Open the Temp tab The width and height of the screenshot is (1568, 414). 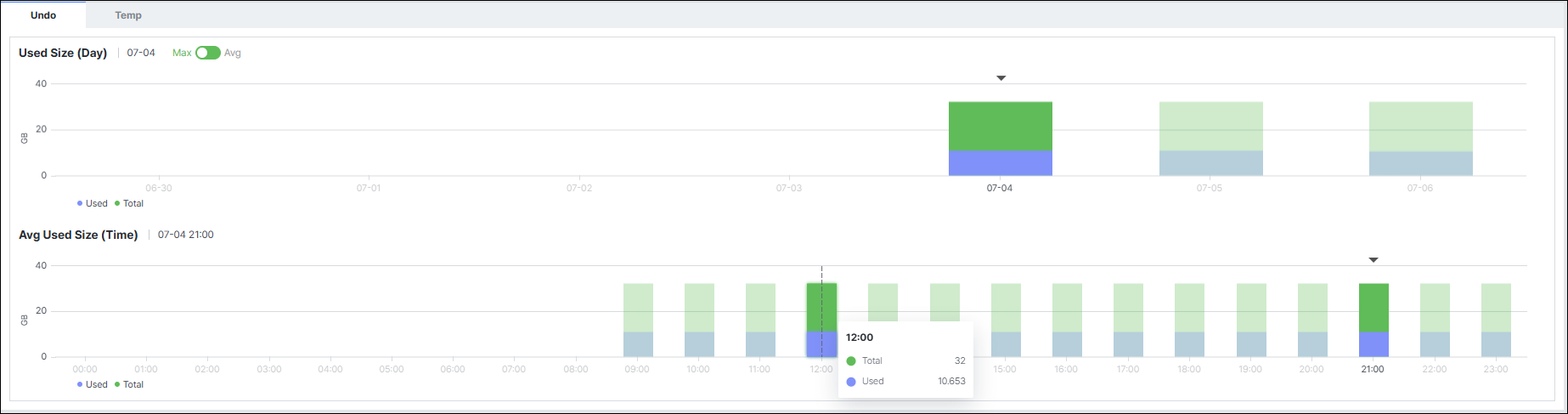[x=128, y=15]
